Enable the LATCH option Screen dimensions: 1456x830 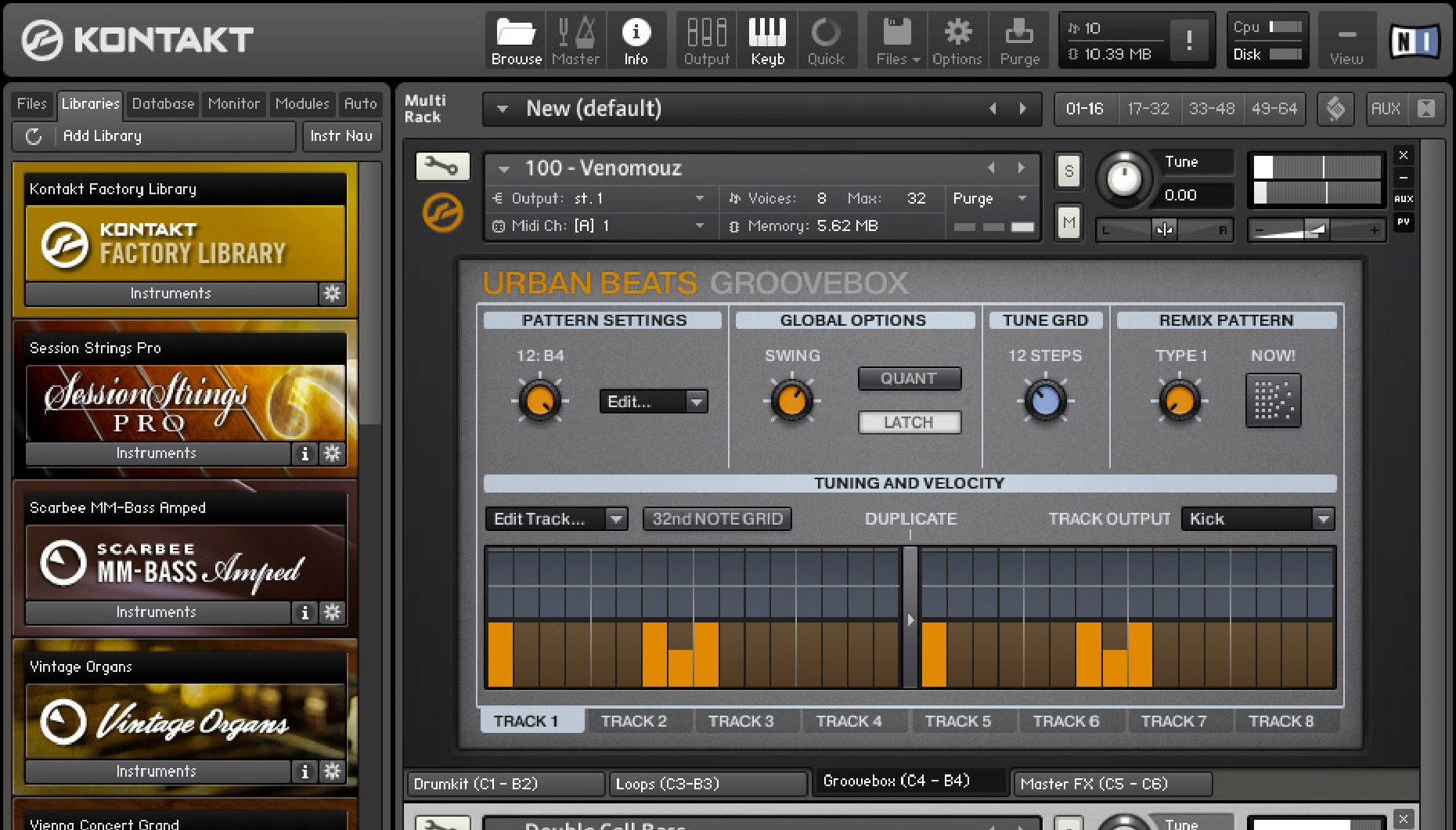[909, 422]
